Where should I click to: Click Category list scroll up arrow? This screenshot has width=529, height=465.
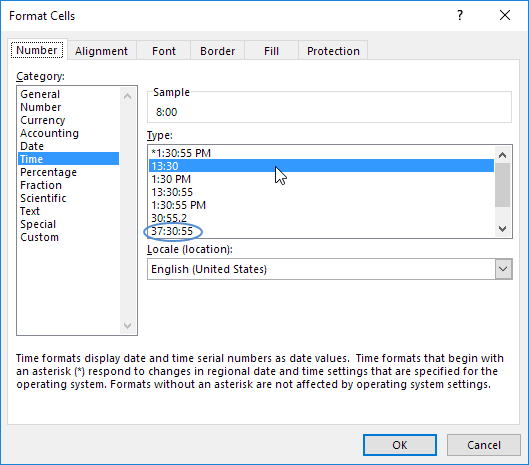[128, 96]
